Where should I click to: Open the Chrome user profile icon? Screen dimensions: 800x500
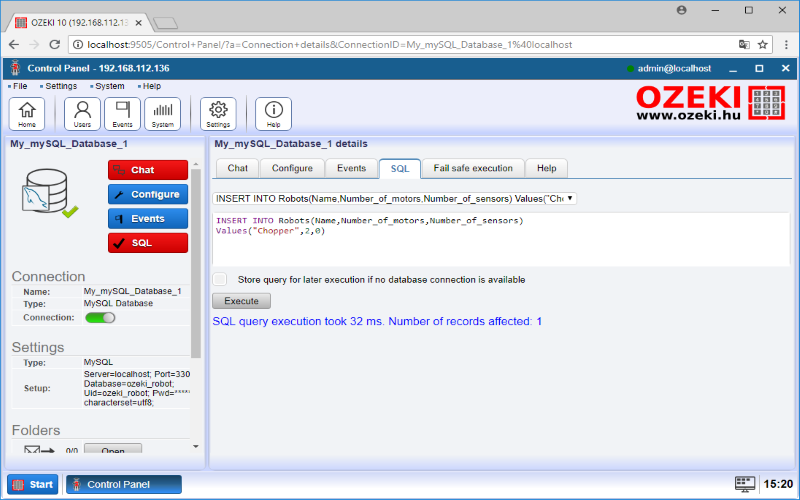point(682,10)
